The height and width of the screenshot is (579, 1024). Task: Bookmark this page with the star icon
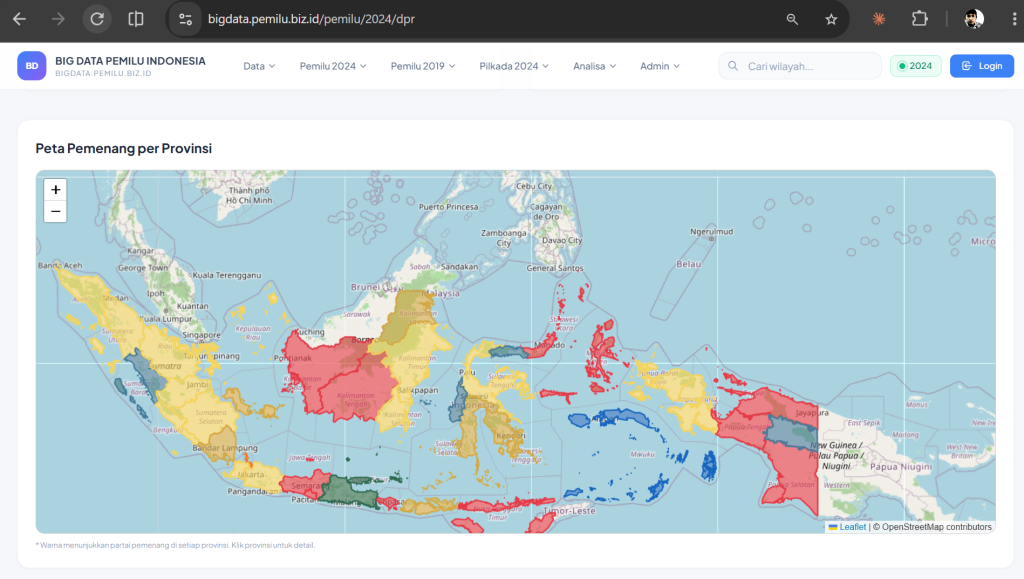(x=831, y=19)
